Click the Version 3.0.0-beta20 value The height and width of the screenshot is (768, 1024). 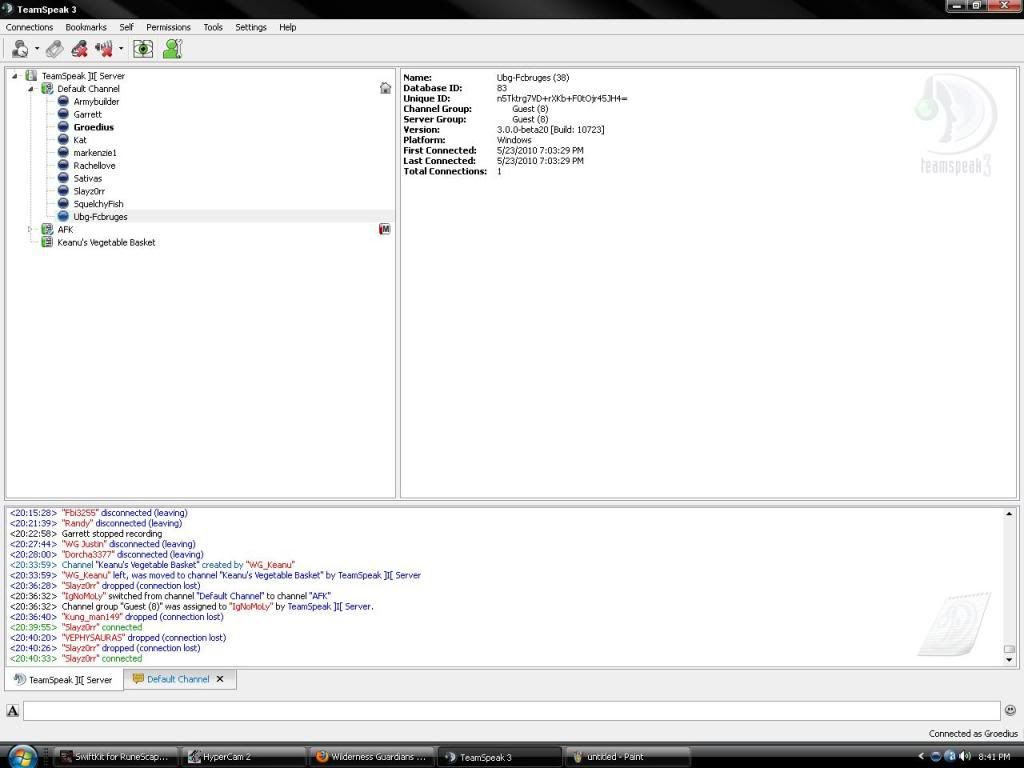[x=550, y=130]
